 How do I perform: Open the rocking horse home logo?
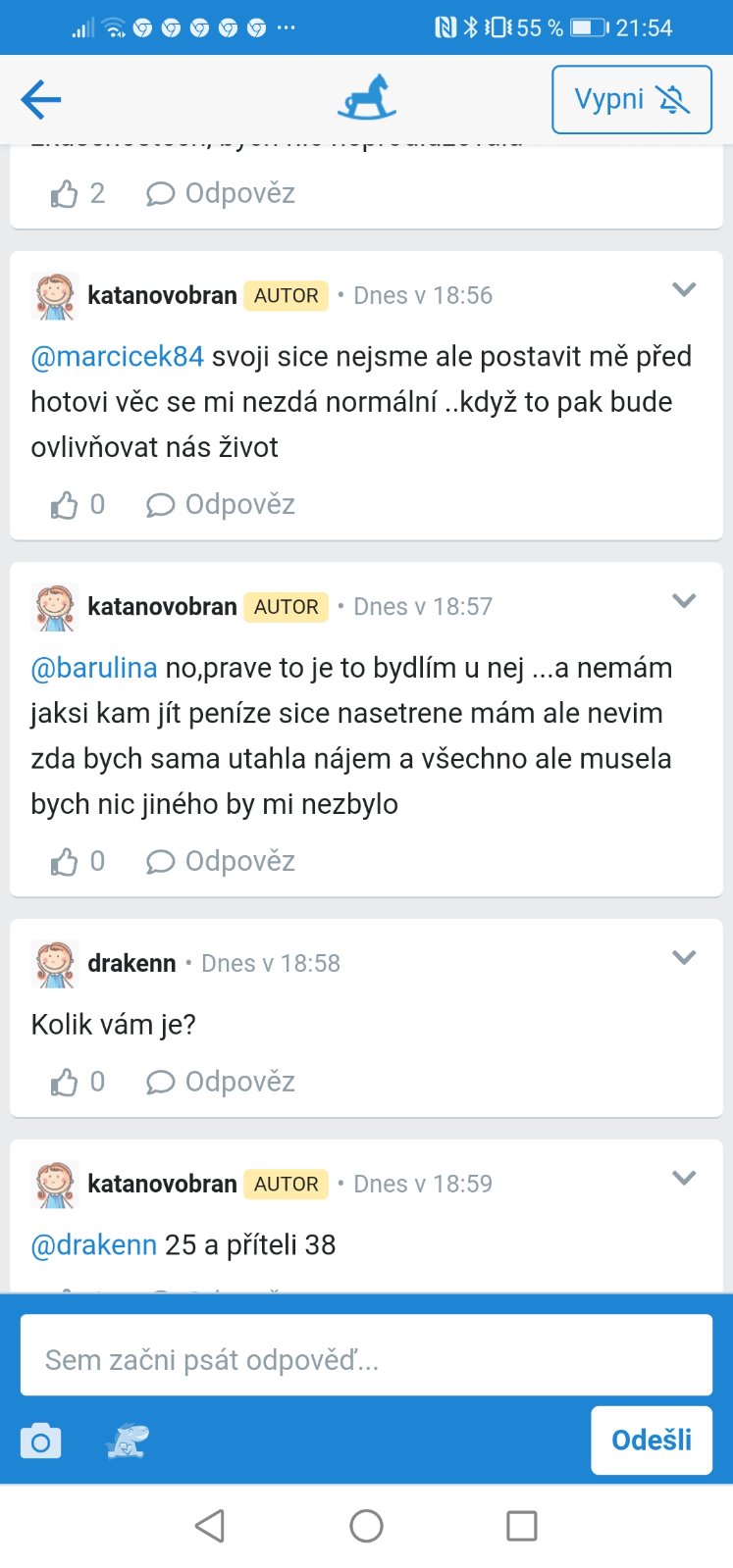366,98
